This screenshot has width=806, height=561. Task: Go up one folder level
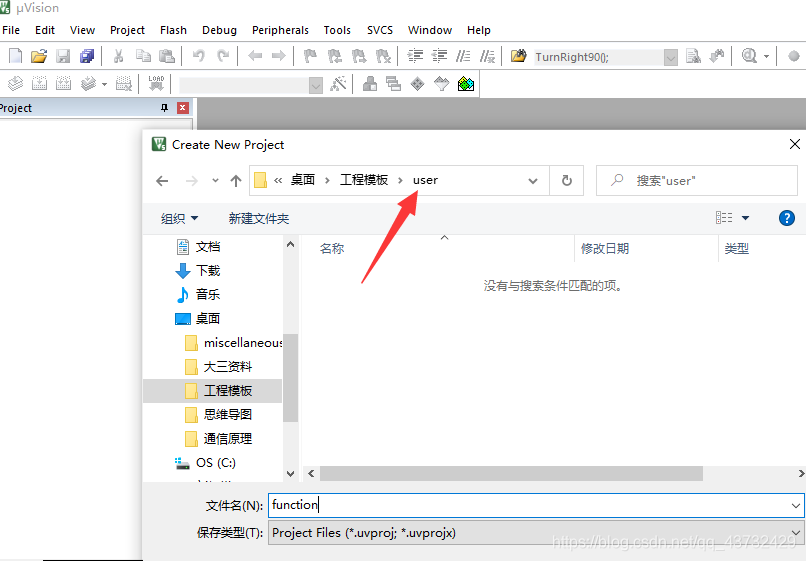point(236,180)
